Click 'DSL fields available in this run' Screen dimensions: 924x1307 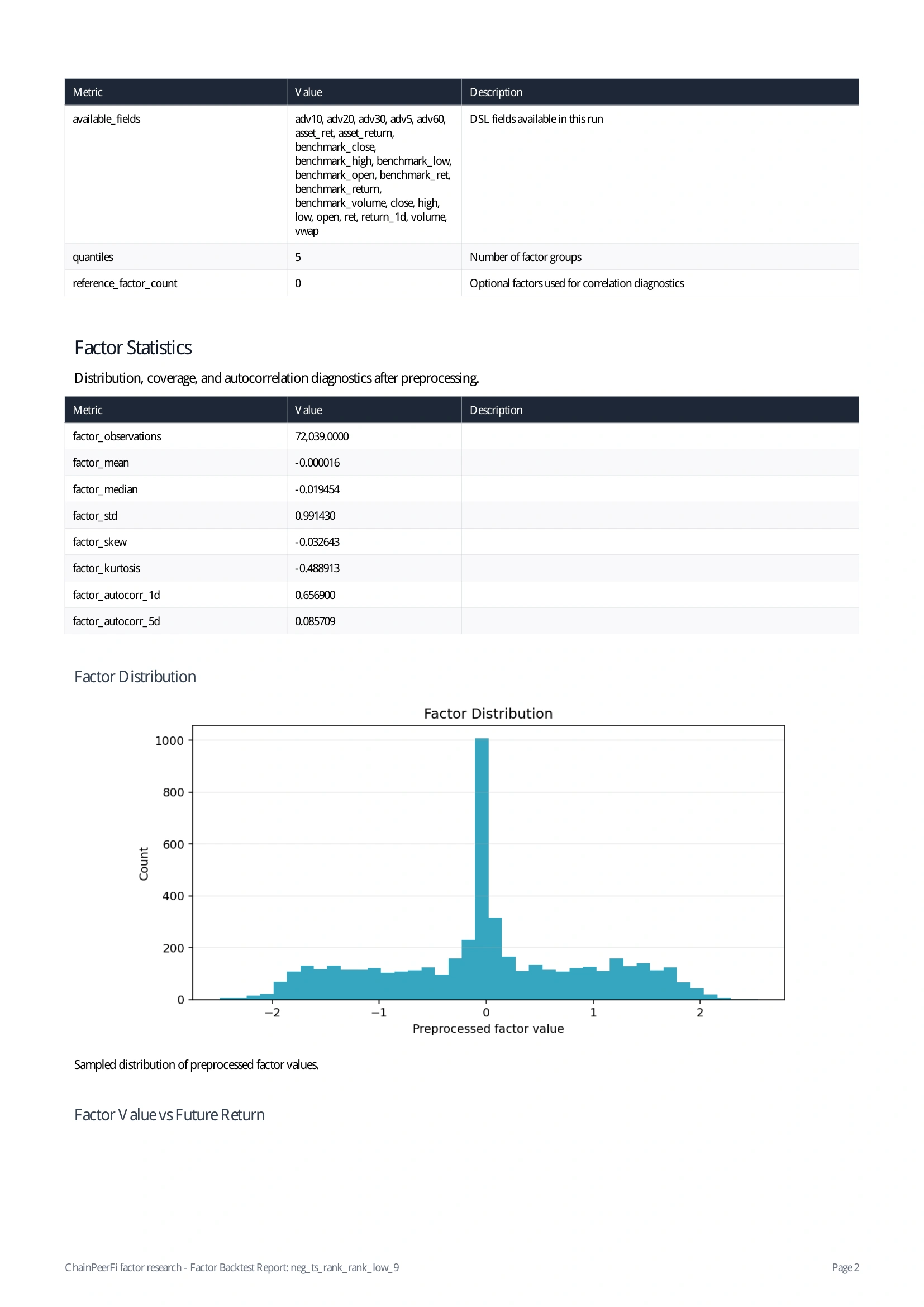[x=536, y=119]
